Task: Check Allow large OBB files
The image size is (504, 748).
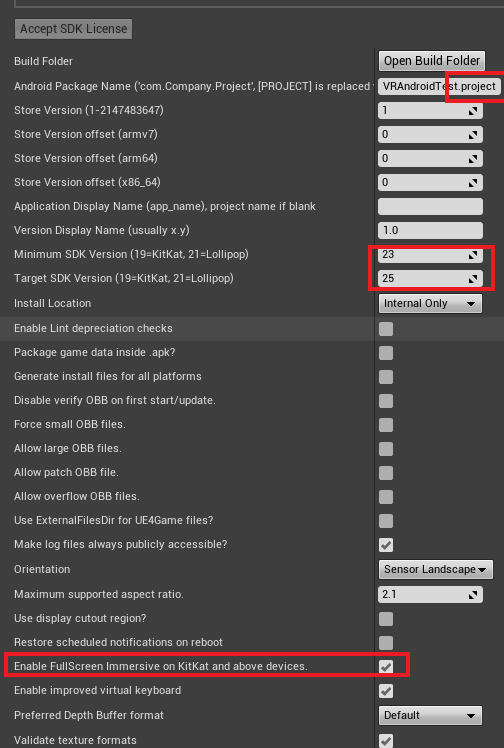Action: coord(386,449)
